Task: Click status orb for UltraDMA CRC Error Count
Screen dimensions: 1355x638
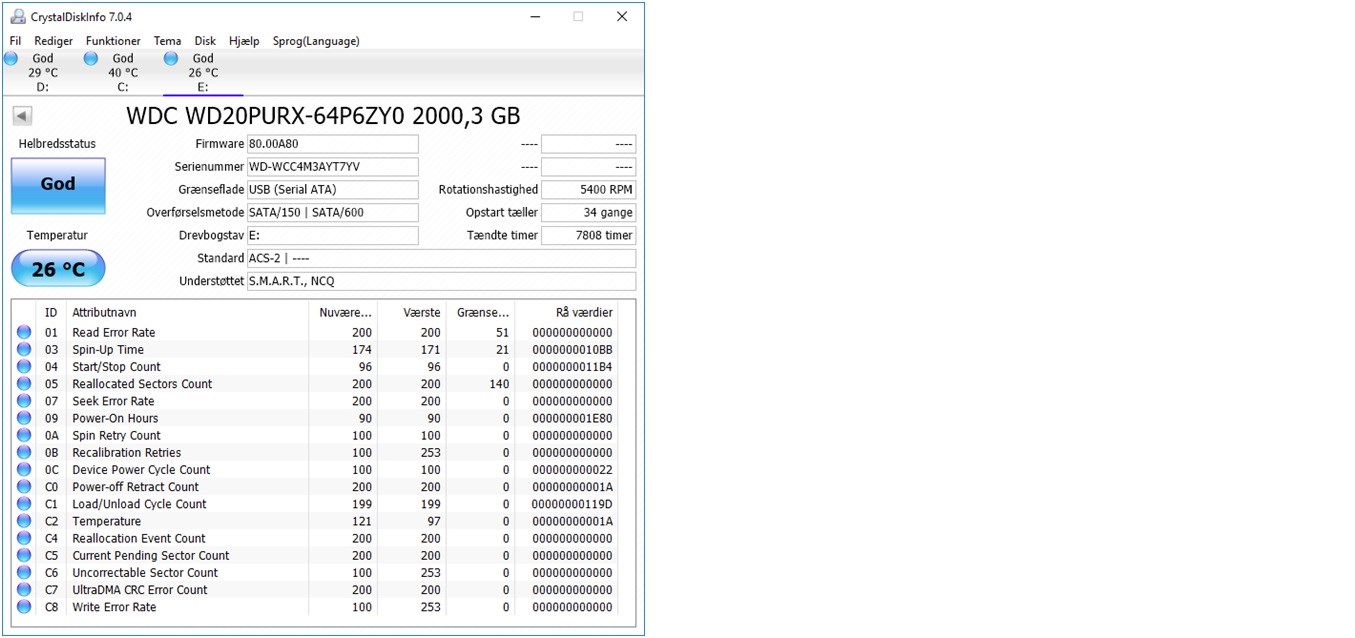Action: 24,589
